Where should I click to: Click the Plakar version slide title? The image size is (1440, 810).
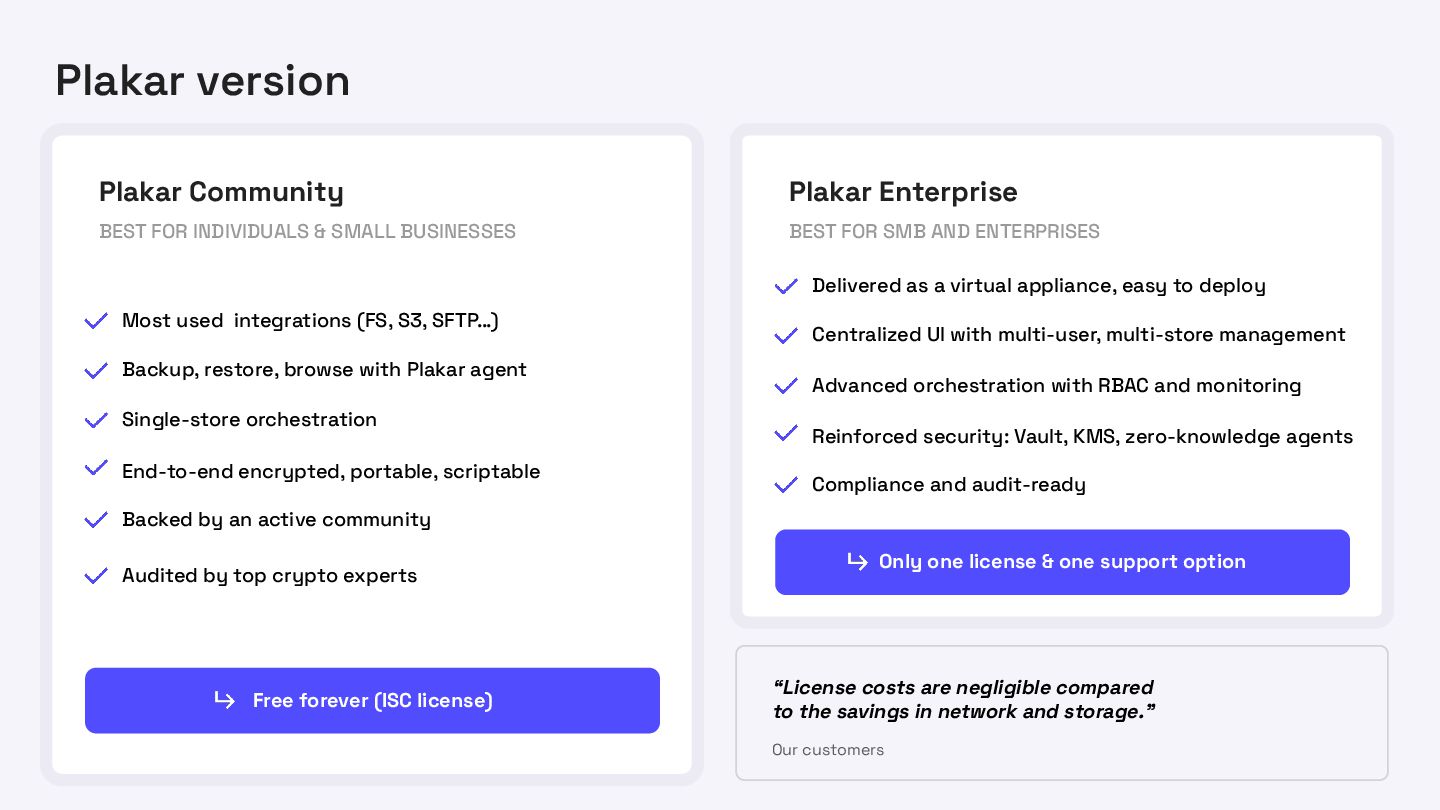pos(202,81)
